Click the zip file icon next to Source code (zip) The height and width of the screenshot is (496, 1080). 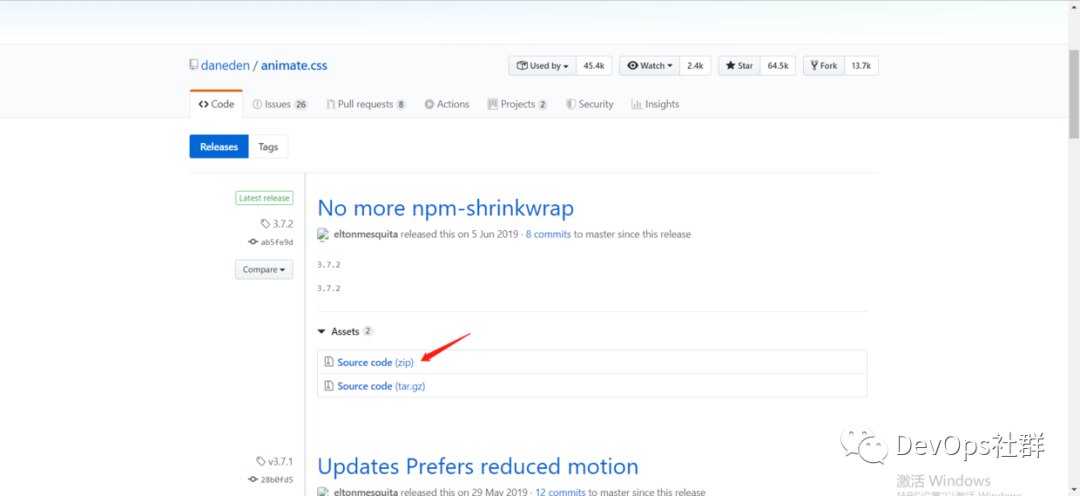[329, 362]
